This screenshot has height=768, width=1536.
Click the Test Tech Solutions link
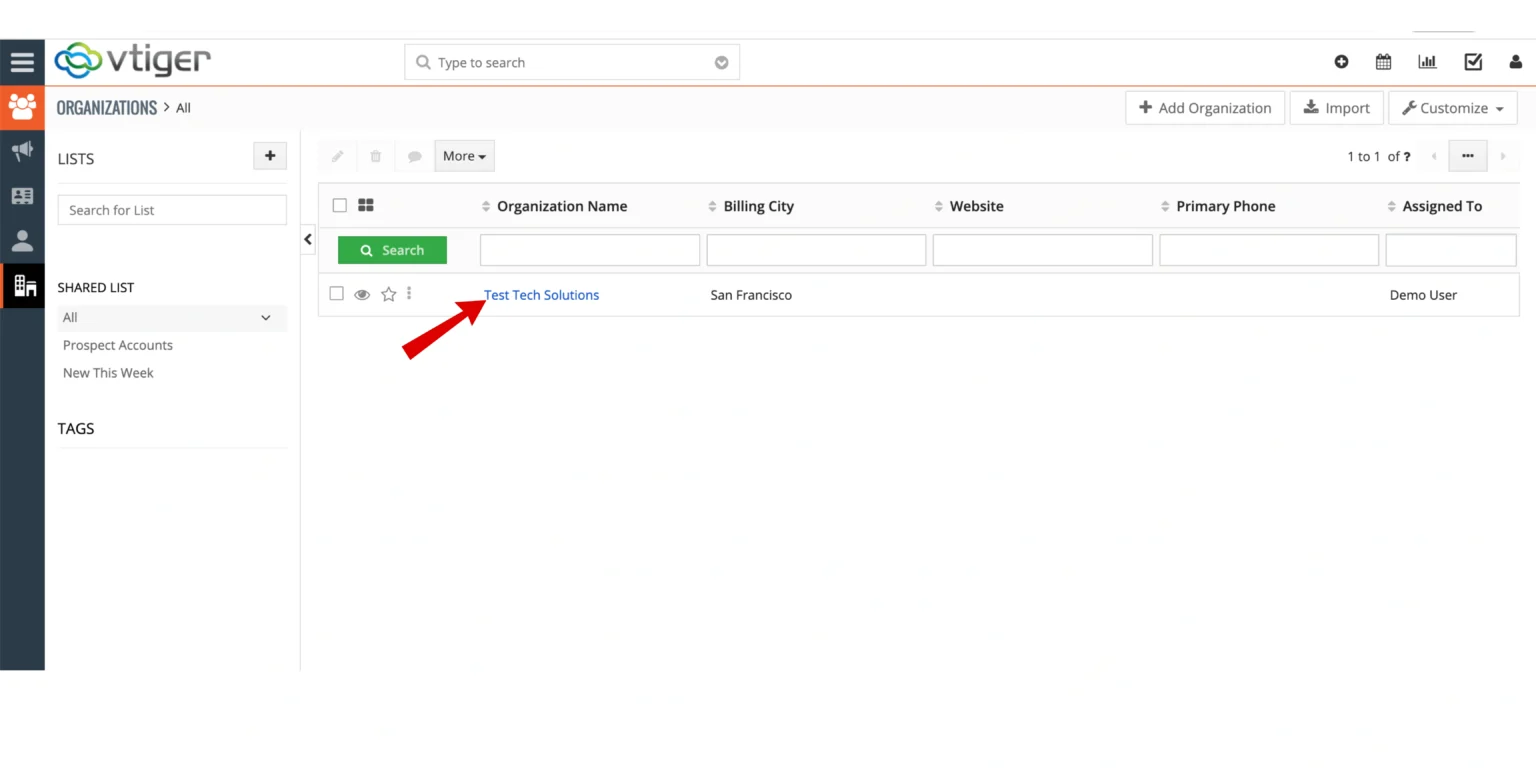click(x=541, y=295)
